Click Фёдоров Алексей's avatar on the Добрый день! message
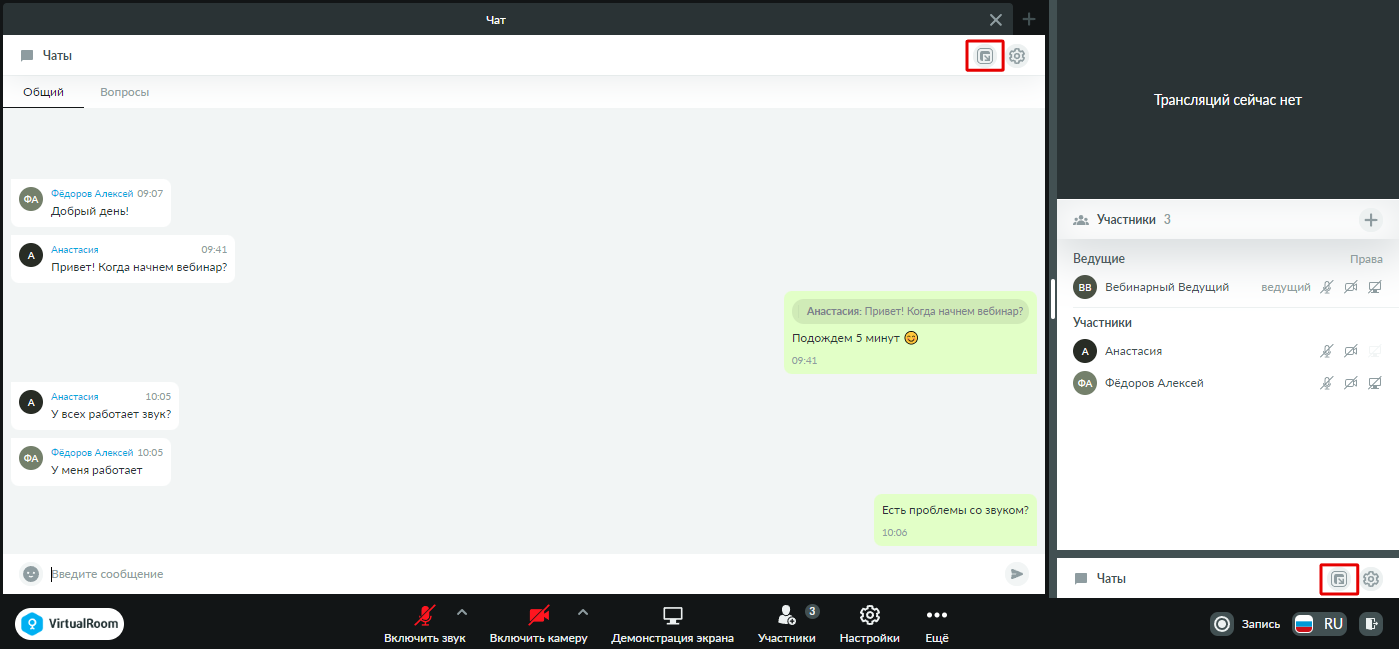This screenshot has width=1399, height=649. point(31,199)
